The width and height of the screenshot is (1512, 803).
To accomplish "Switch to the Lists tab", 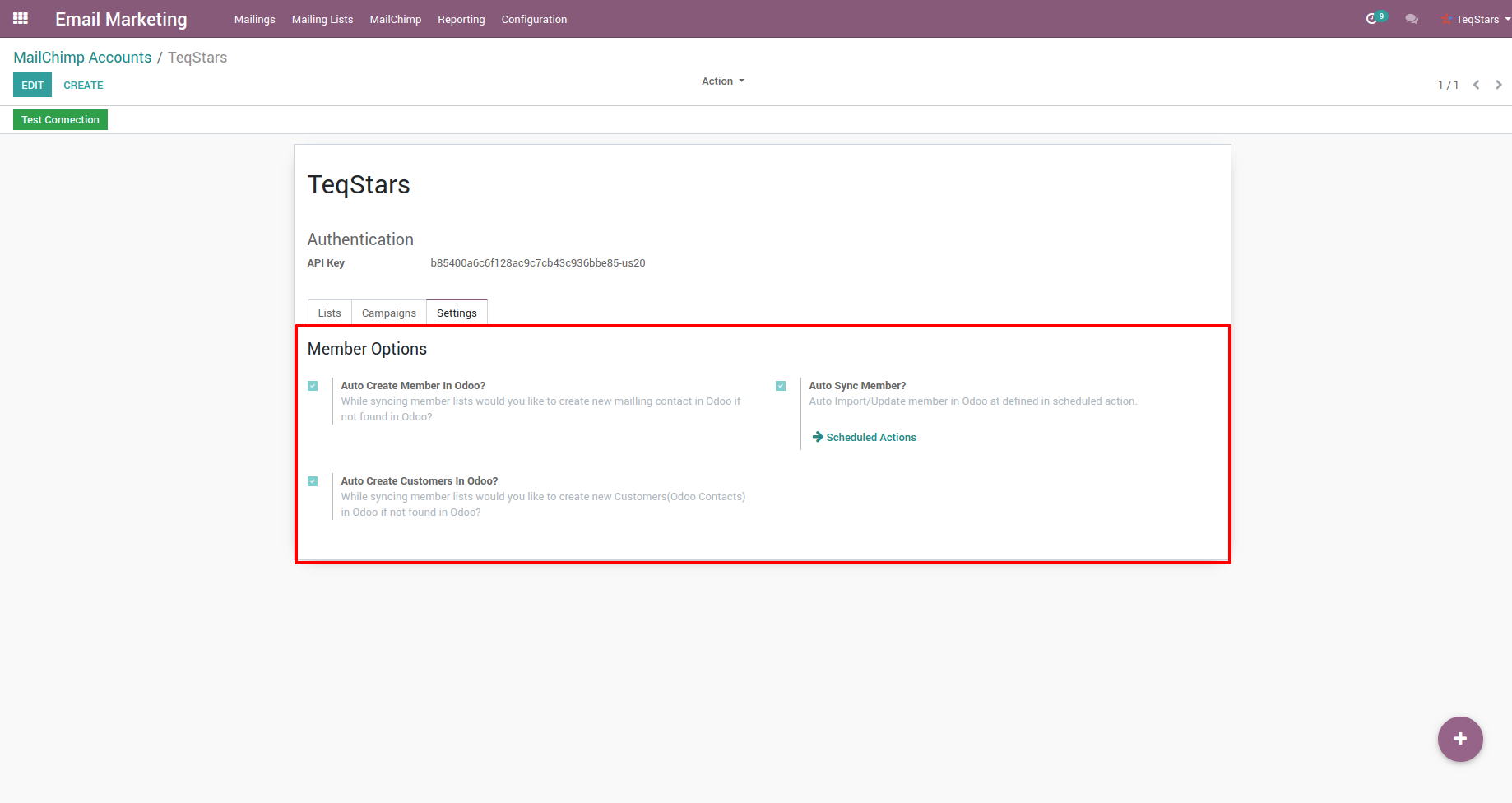I will 329,313.
